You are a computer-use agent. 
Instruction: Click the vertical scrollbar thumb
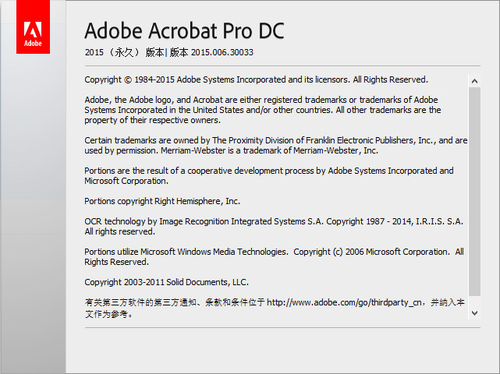tap(475, 192)
